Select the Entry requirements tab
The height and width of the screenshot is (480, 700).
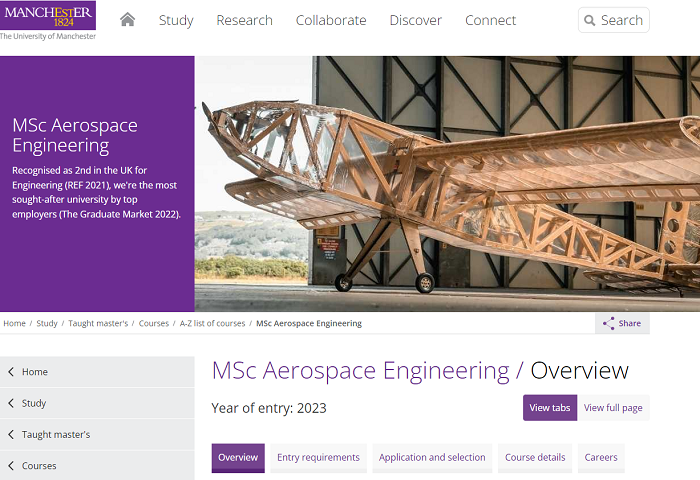pos(318,458)
